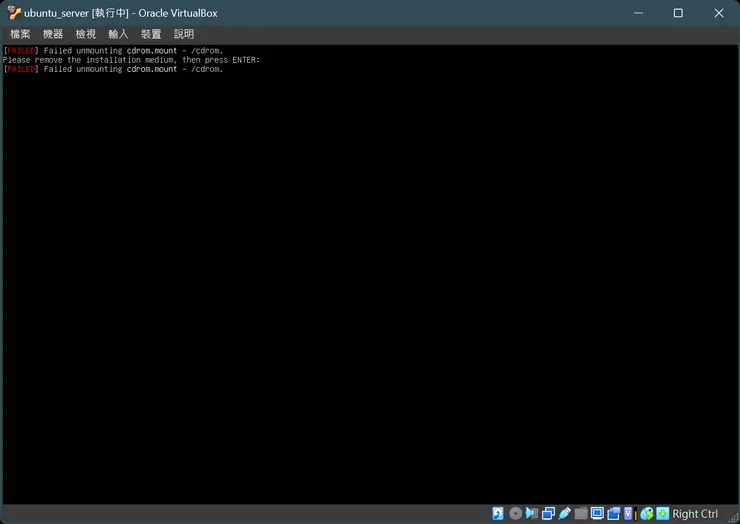Click the VirtualBox app icon in title bar

coord(14,13)
